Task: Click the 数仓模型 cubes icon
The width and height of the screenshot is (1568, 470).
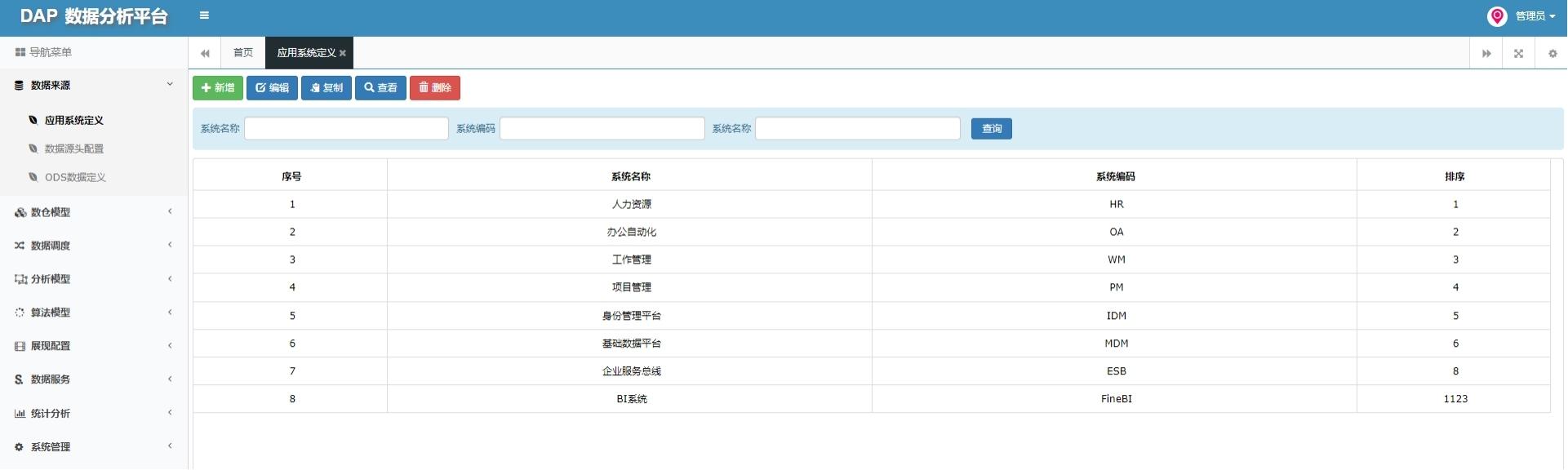Action: tap(20, 213)
